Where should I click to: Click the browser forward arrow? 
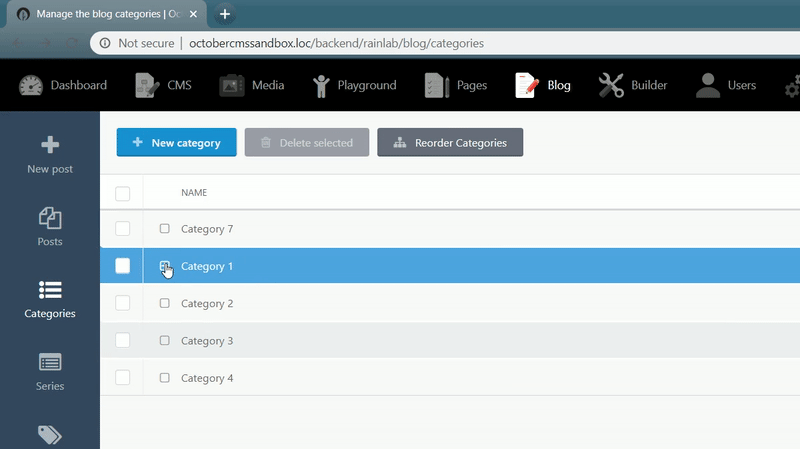(45, 43)
